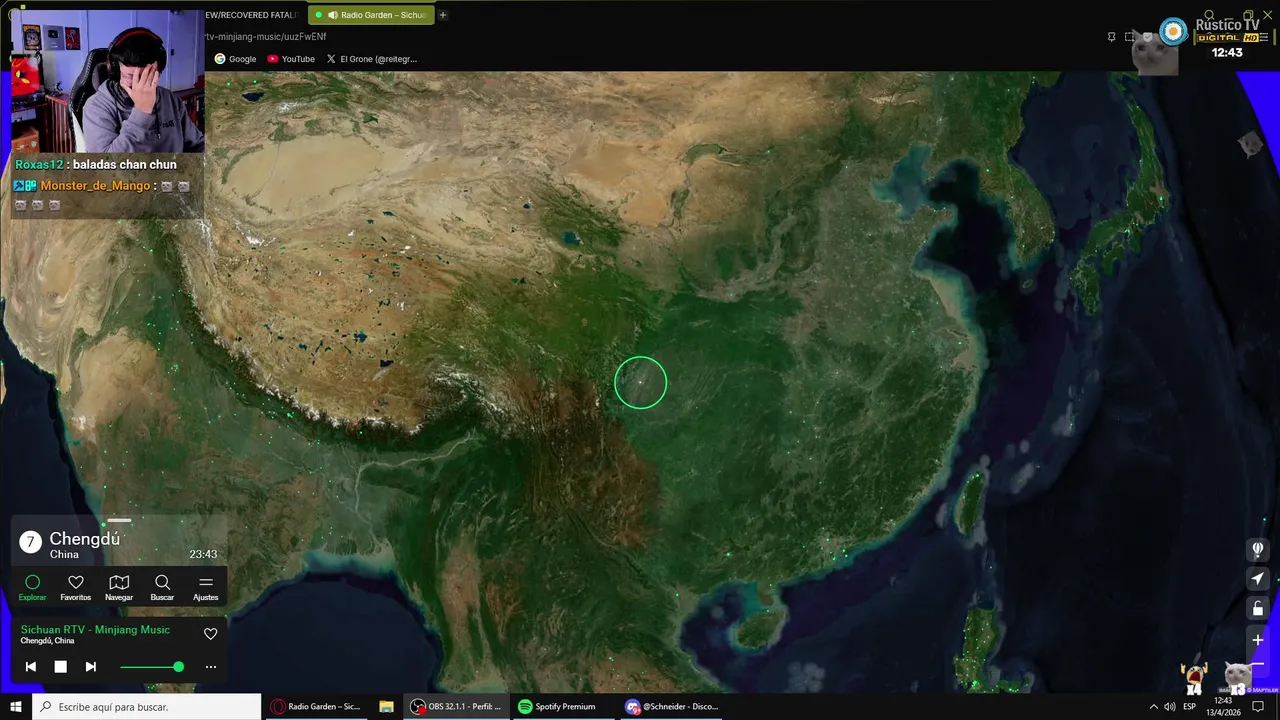Favorite the Sichuan RTV station with heart
This screenshot has height=720, width=1280.
210,634
